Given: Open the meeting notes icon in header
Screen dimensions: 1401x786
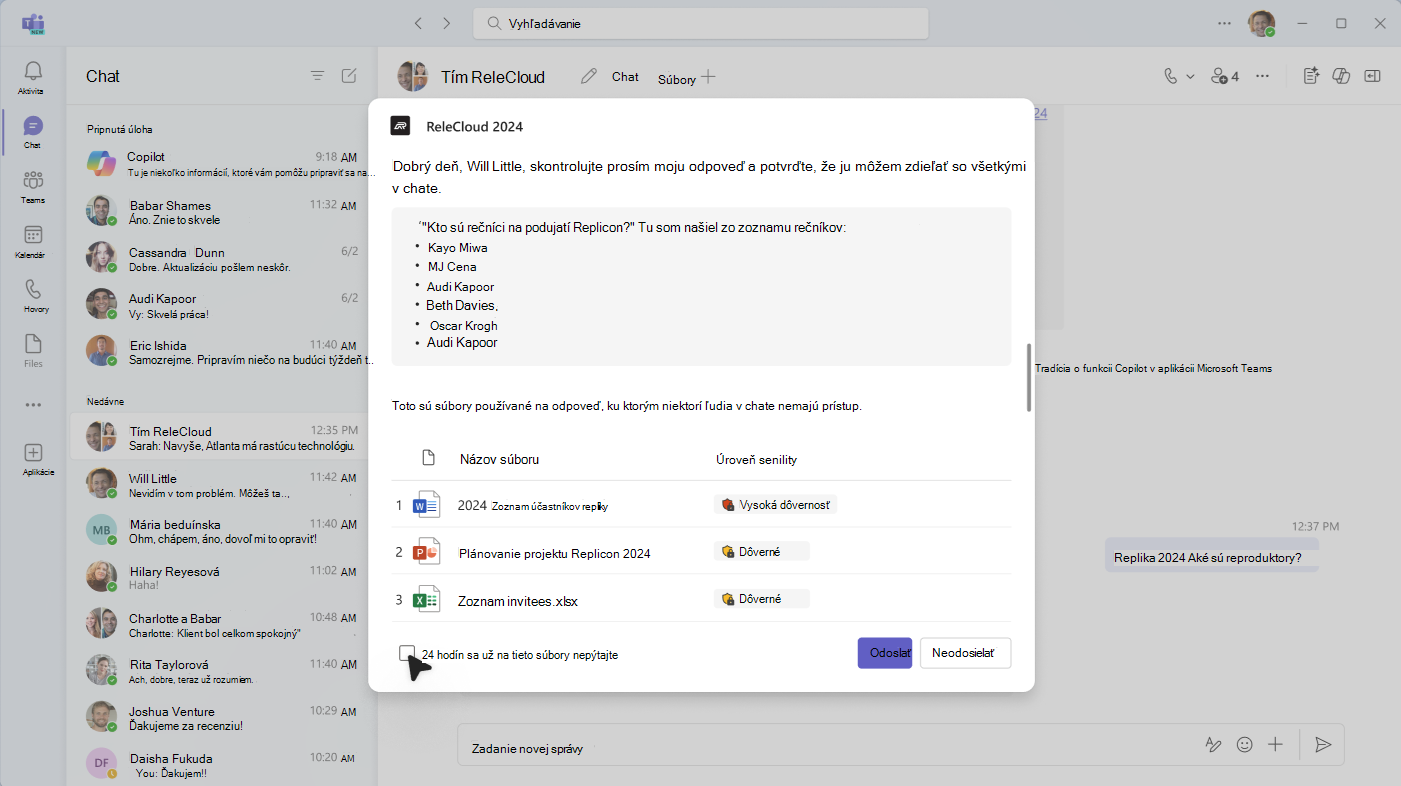Looking at the screenshot, I should click(1312, 76).
